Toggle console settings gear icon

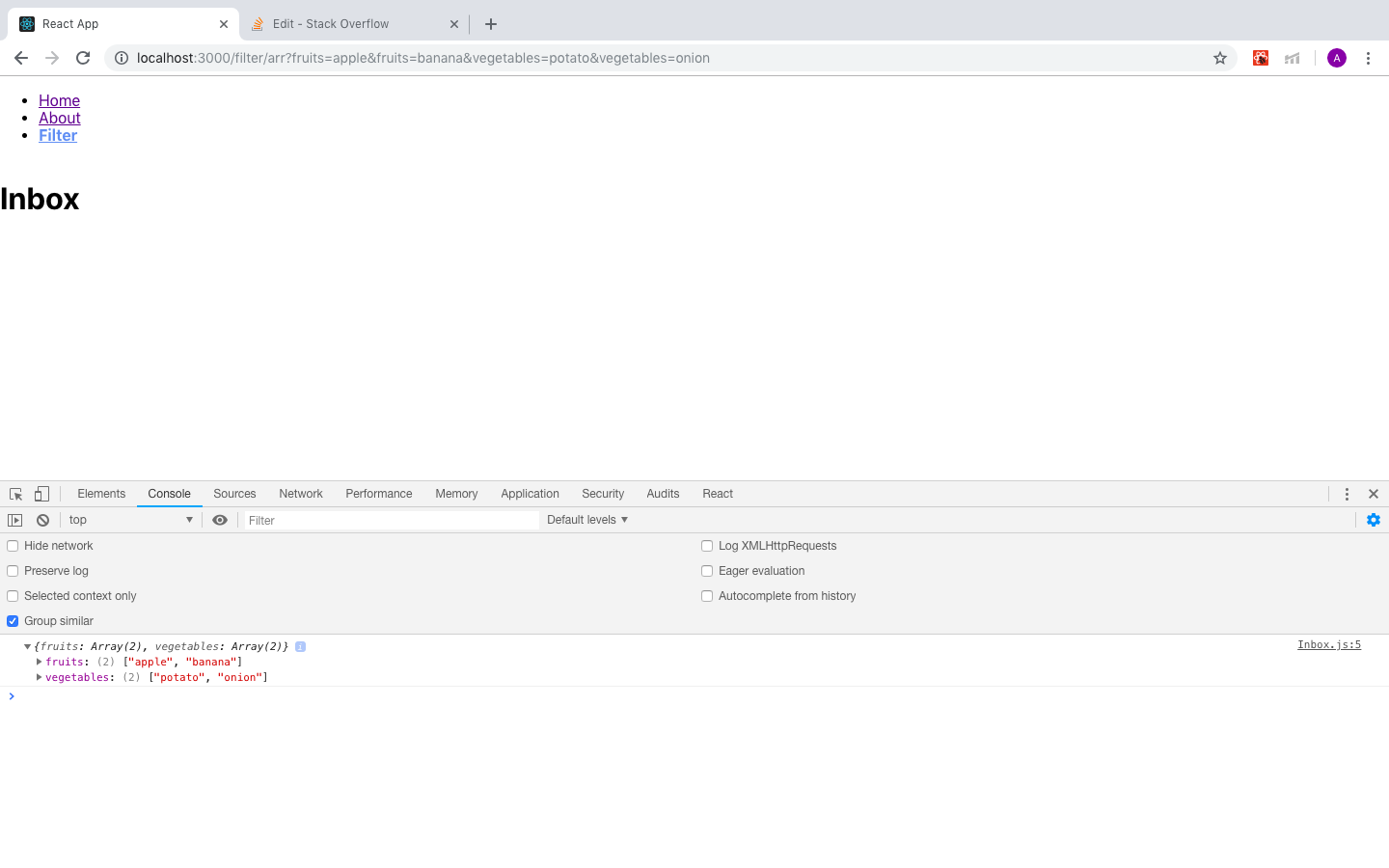(1374, 520)
